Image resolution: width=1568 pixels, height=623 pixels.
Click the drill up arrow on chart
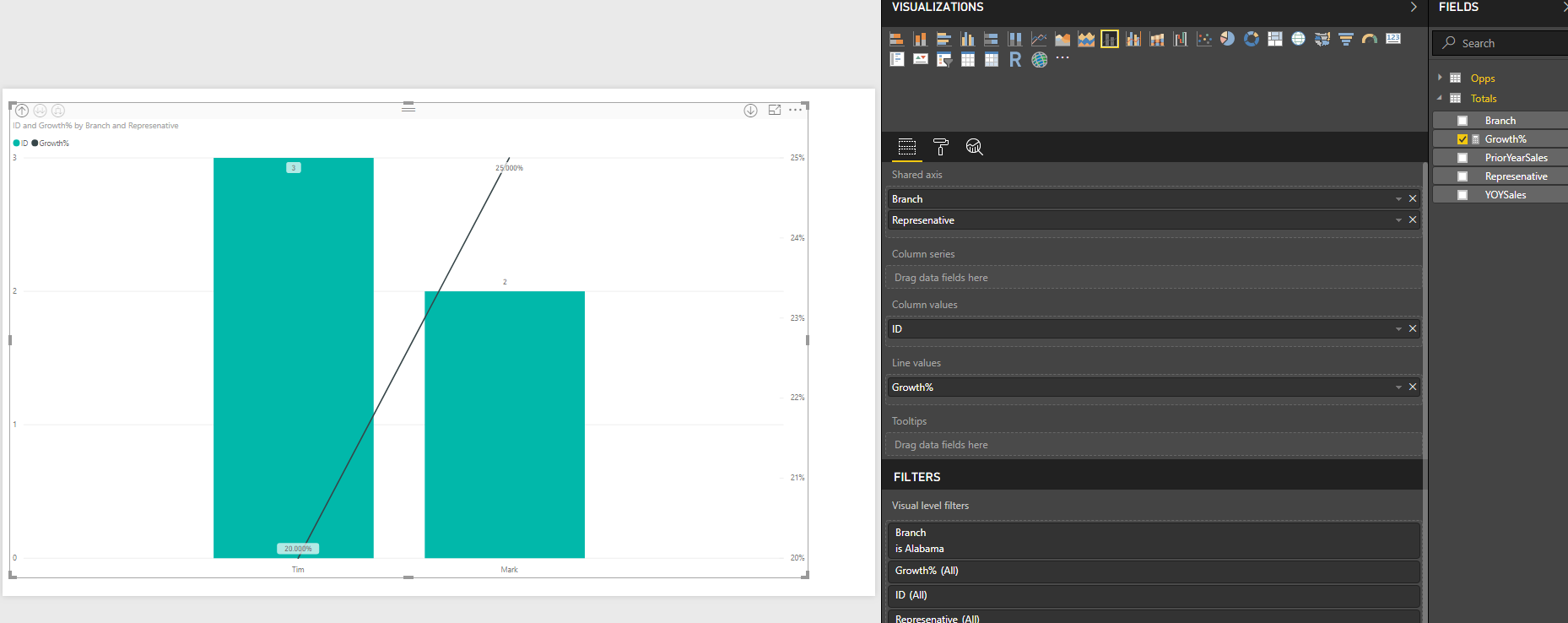coord(22,111)
